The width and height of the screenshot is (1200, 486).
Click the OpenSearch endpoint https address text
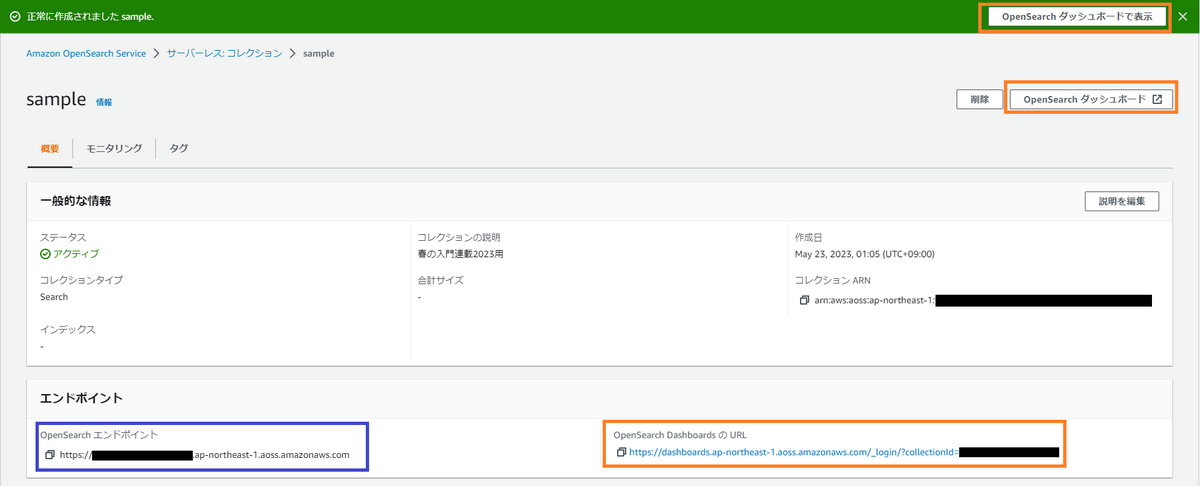tap(205, 454)
